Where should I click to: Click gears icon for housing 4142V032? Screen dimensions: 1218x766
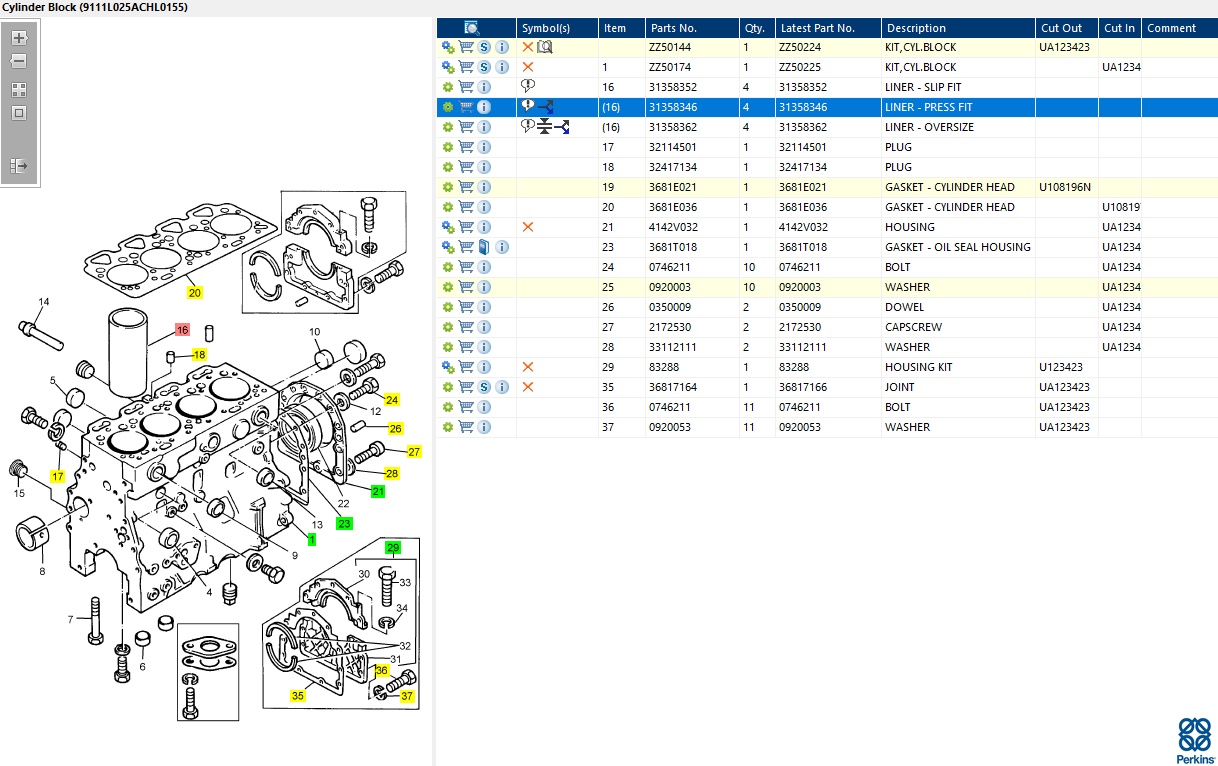[x=448, y=227]
